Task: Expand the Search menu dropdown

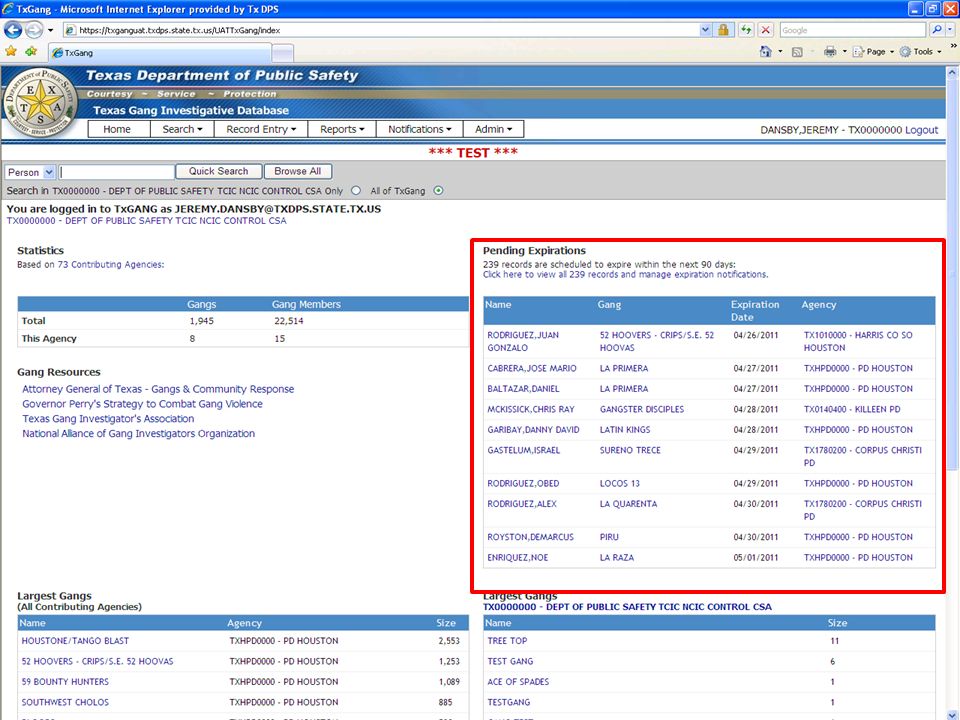Action: point(182,129)
